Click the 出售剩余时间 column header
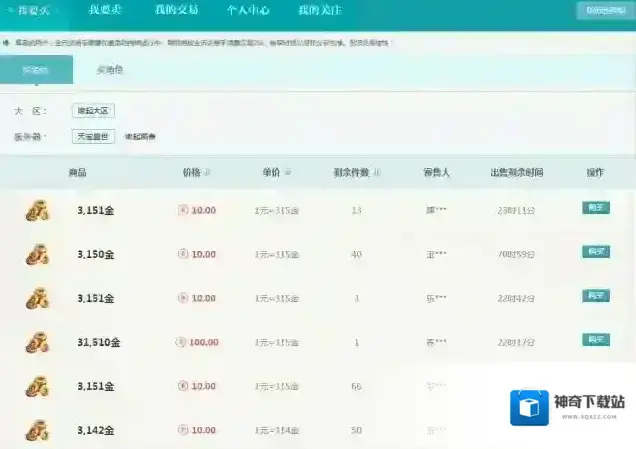This screenshot has width=636, height=449. 516,173
